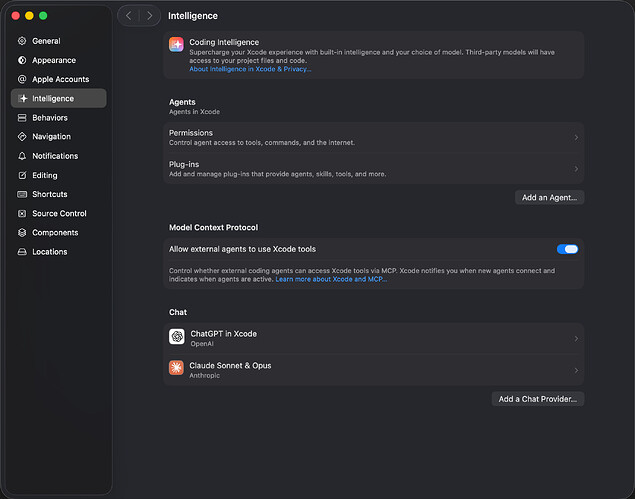The height and width of the screenshot is (499, 635).
Task: Click the Plug-ins row title
Action: (x=184, y=164)
